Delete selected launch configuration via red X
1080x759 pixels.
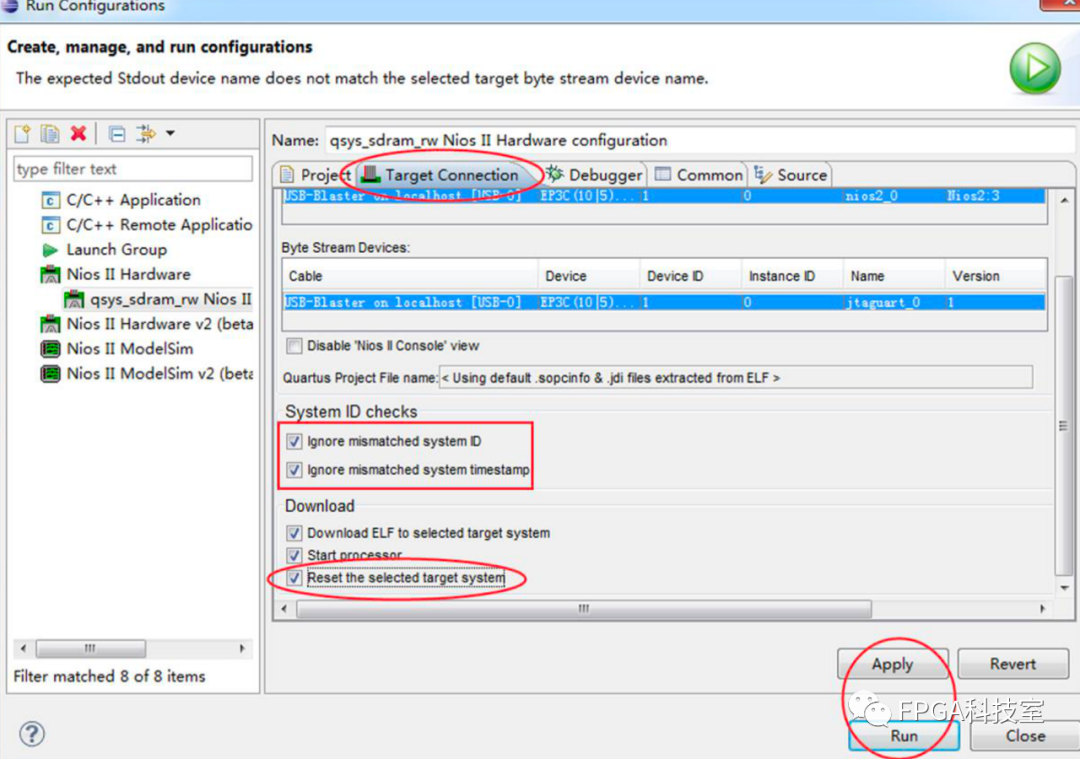78,134
